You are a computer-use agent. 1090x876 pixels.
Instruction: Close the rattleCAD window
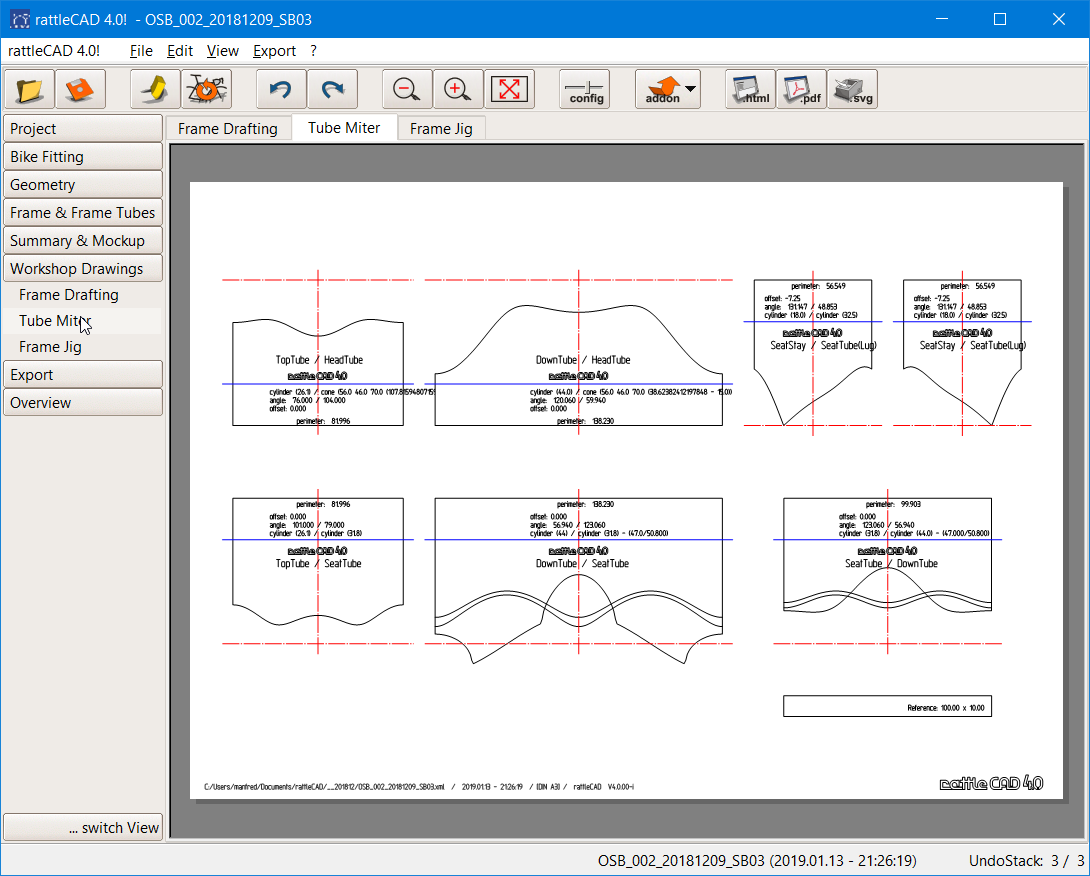click(x=1059, y=19)
